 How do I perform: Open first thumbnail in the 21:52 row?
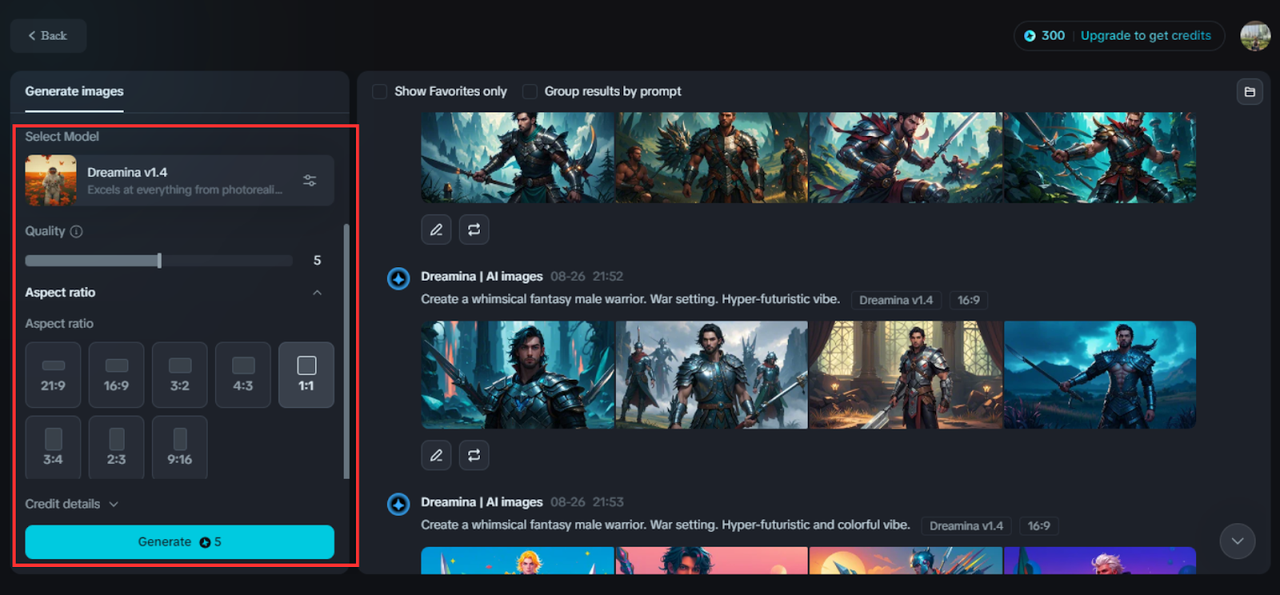[x=518, y=375]
